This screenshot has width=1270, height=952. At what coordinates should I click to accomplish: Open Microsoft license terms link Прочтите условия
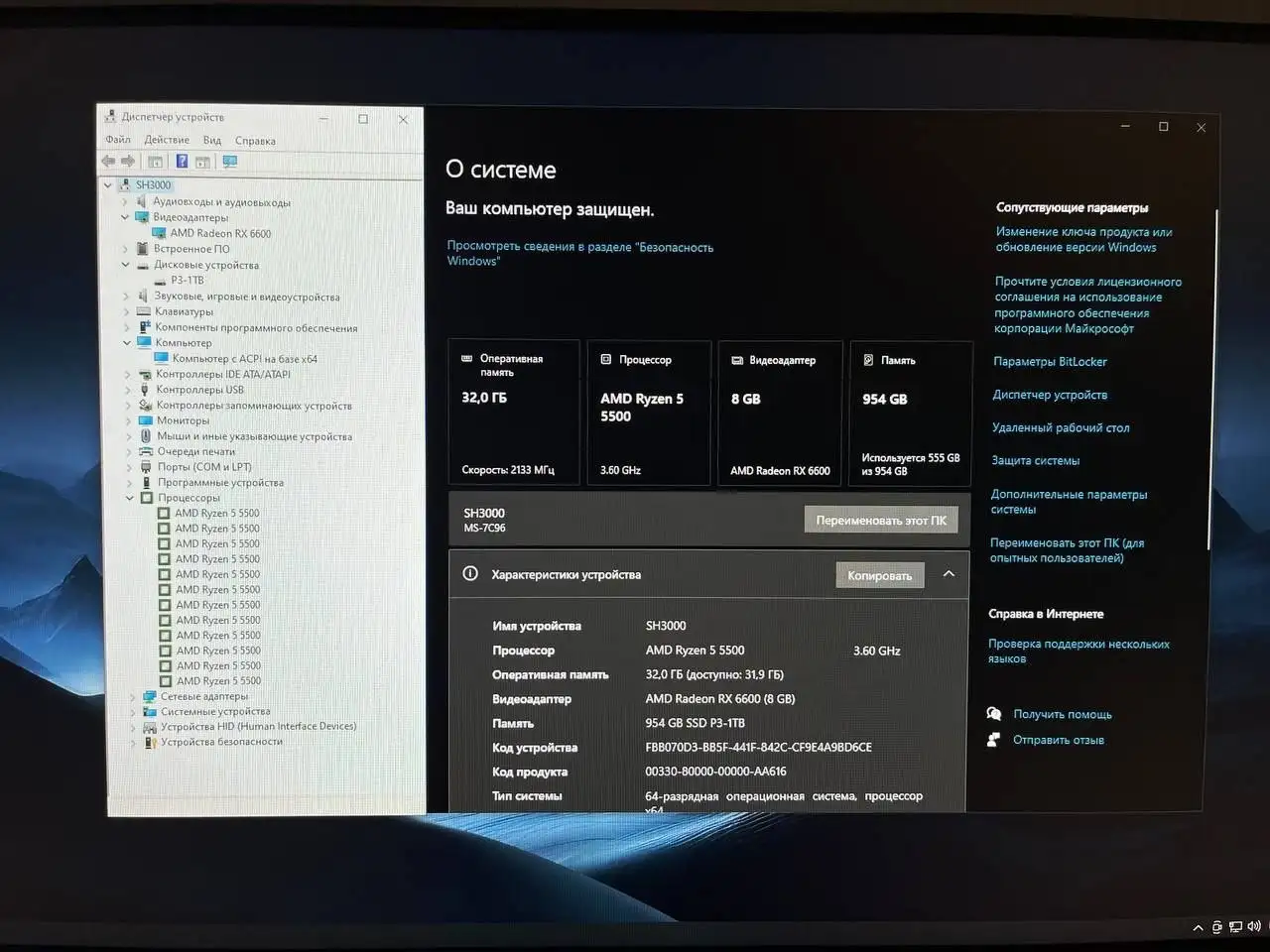click(x=1088, y=304)
